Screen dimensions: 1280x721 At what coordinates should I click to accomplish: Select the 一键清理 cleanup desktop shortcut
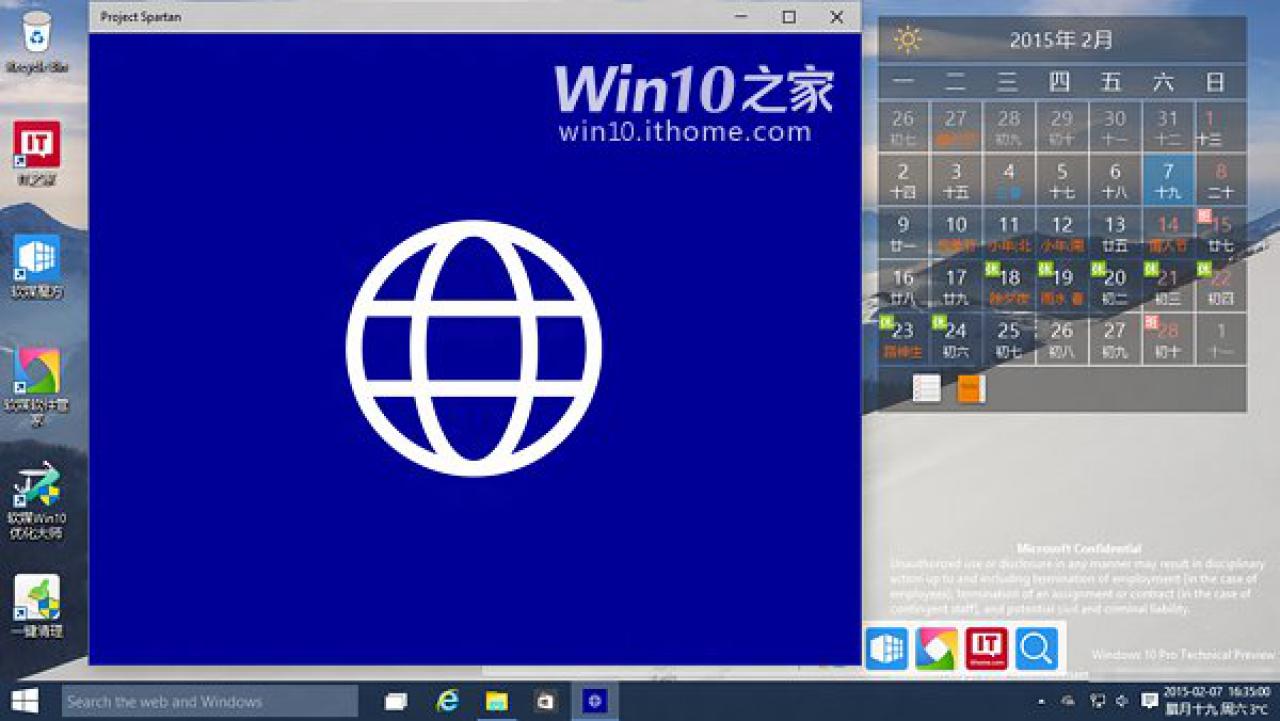(37, 606)
